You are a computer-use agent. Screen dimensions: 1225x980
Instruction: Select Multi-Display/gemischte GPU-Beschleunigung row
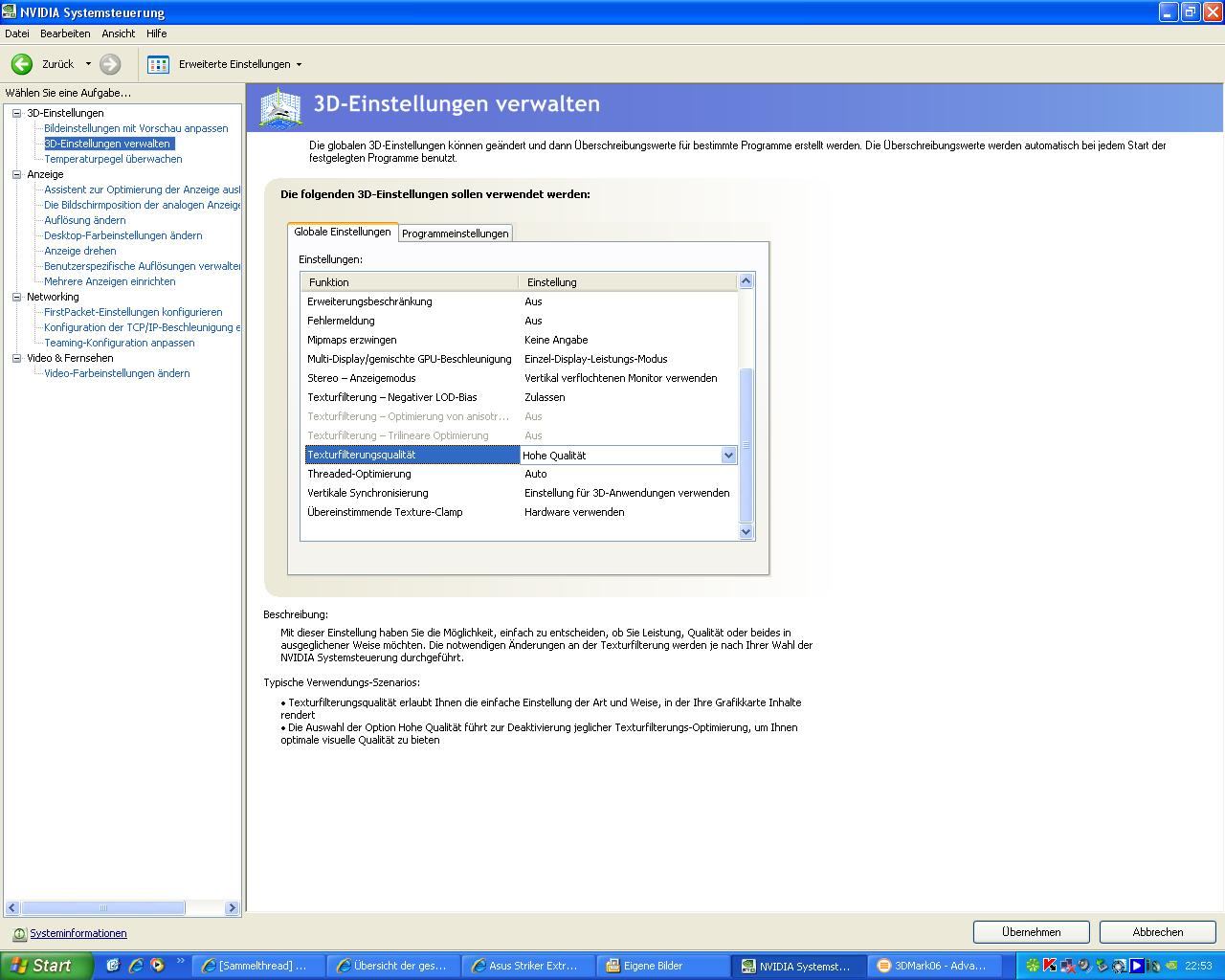point(520,359)
